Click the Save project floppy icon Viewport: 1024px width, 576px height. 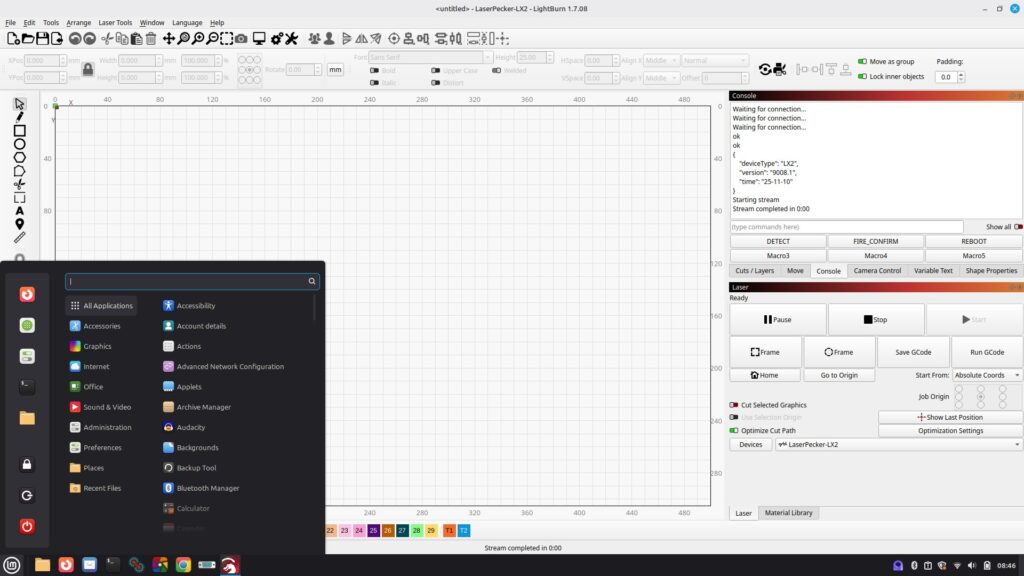pyautogui.click(x=43, y=39)
